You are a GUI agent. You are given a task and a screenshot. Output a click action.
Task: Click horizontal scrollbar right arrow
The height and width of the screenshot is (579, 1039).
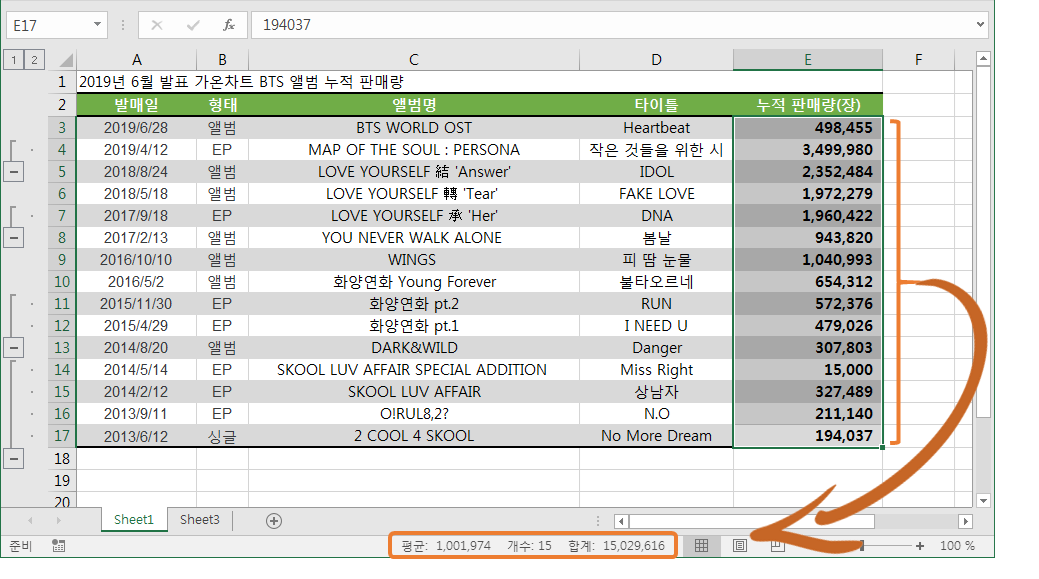[x=965, y=521]
